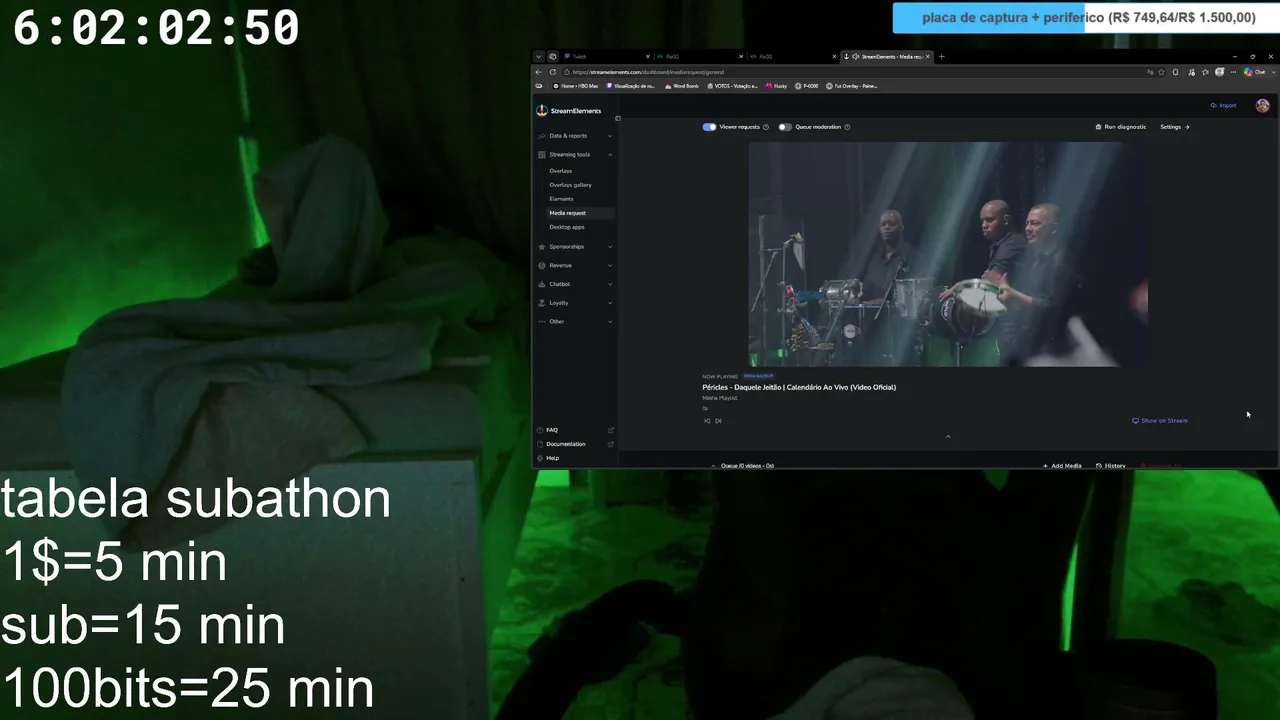The height and width of the screenshot is (720, 1280).
Task: Expand the Chatbot section
Action: [575, 284]
